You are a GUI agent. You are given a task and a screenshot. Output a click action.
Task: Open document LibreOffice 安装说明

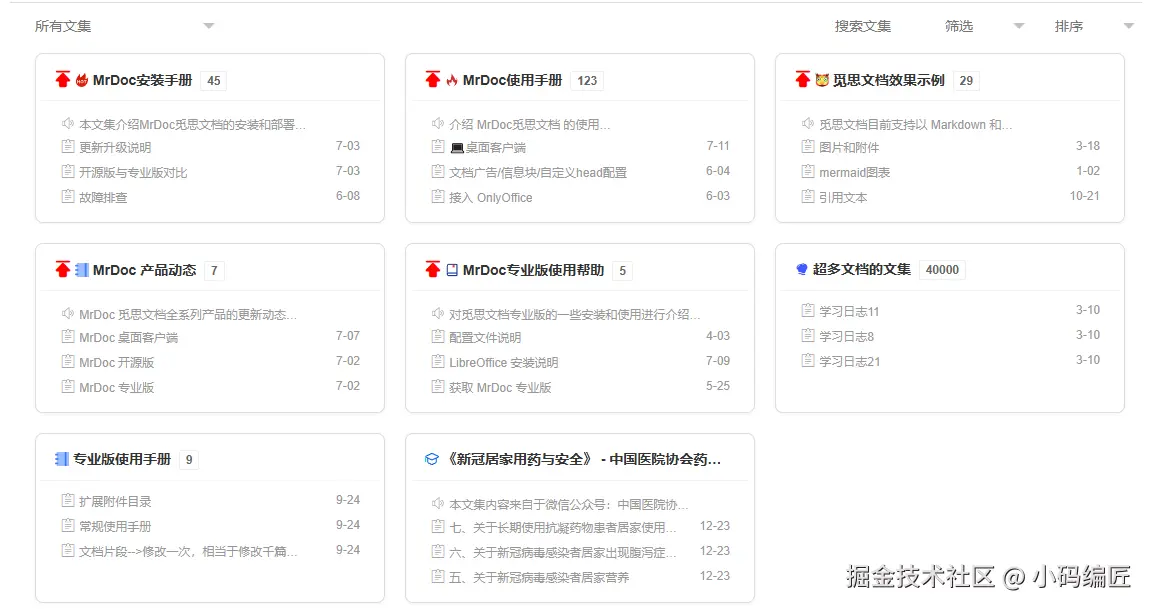click(x=503, y=362)
